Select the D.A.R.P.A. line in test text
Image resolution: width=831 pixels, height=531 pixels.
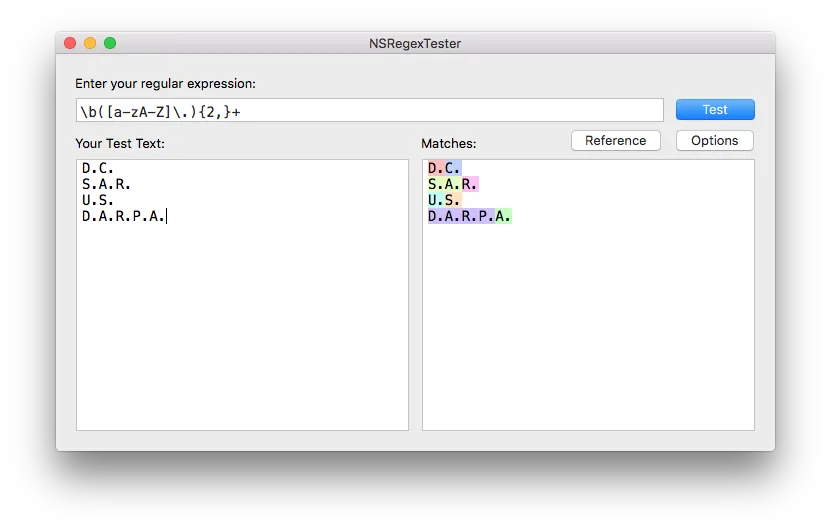(123, 216)
